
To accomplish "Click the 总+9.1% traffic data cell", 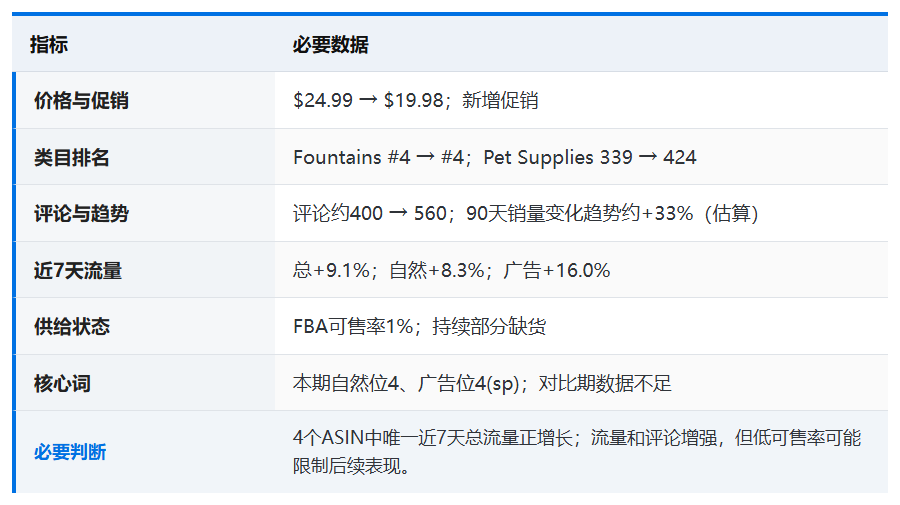I will [x=580, y=270].
